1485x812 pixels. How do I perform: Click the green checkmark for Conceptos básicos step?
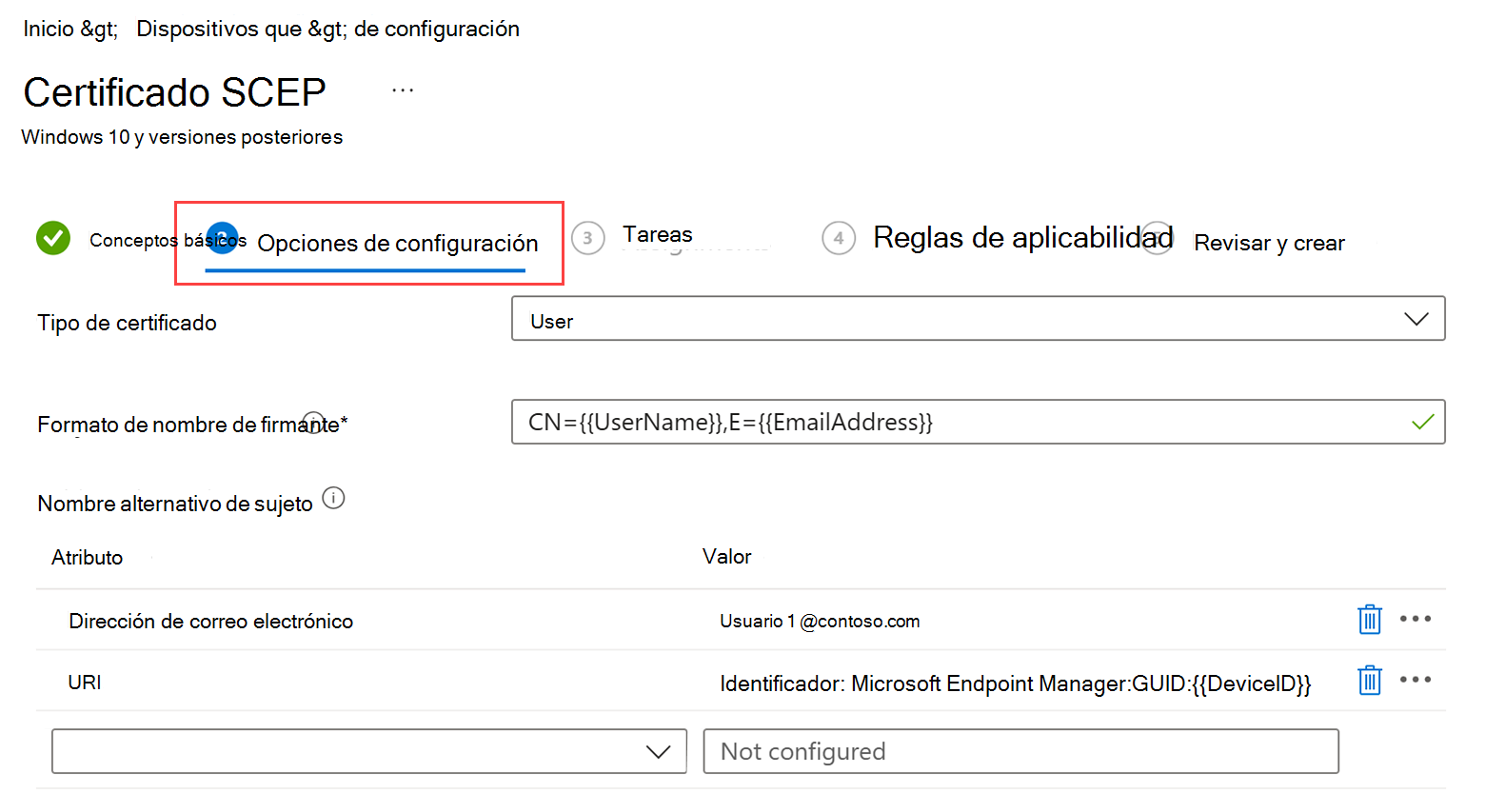(x=53, y=238)
